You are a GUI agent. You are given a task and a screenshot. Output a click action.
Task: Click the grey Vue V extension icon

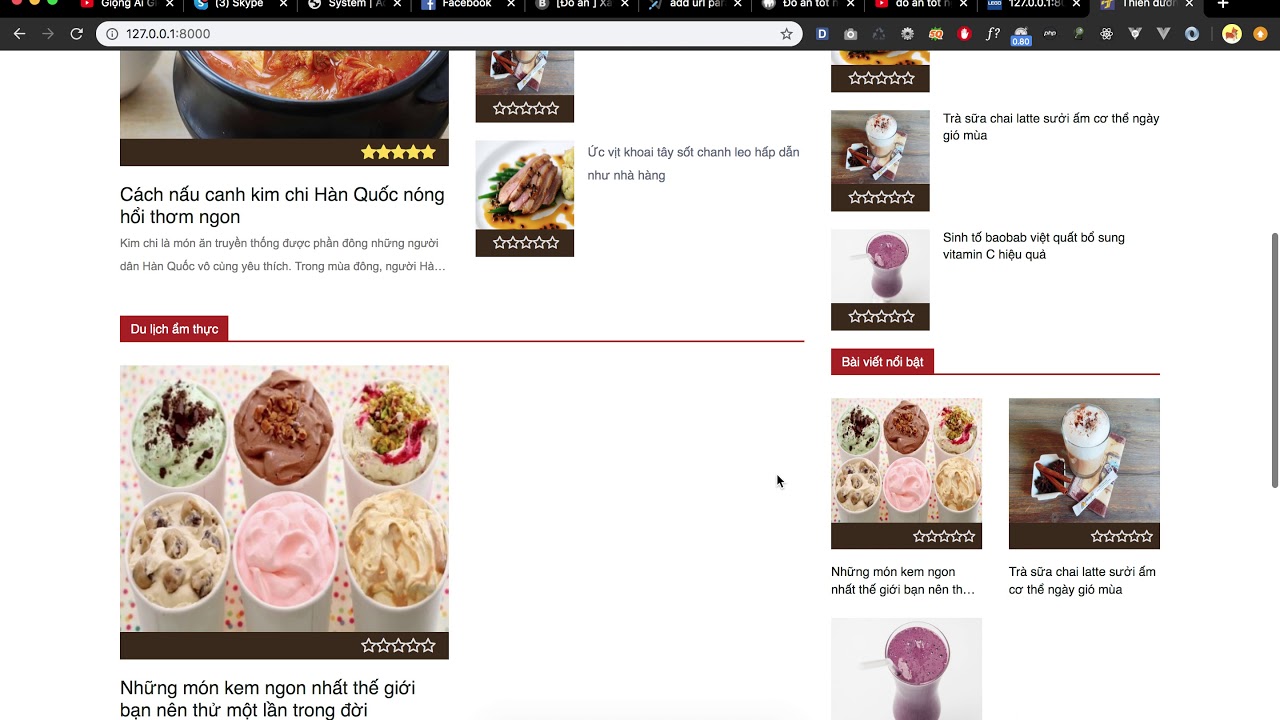(1163, 34)
